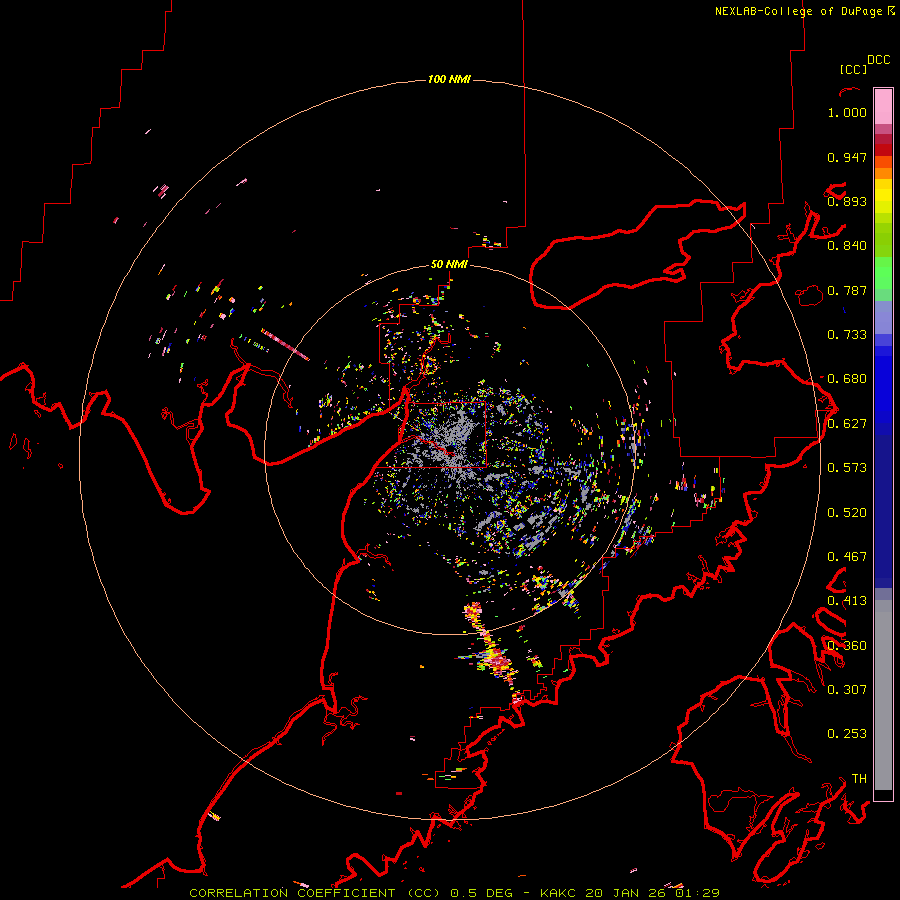This screenshot has width=900, height=900.
Task: Click the 20 JAN 26 date text
Action: click(625, 893)
